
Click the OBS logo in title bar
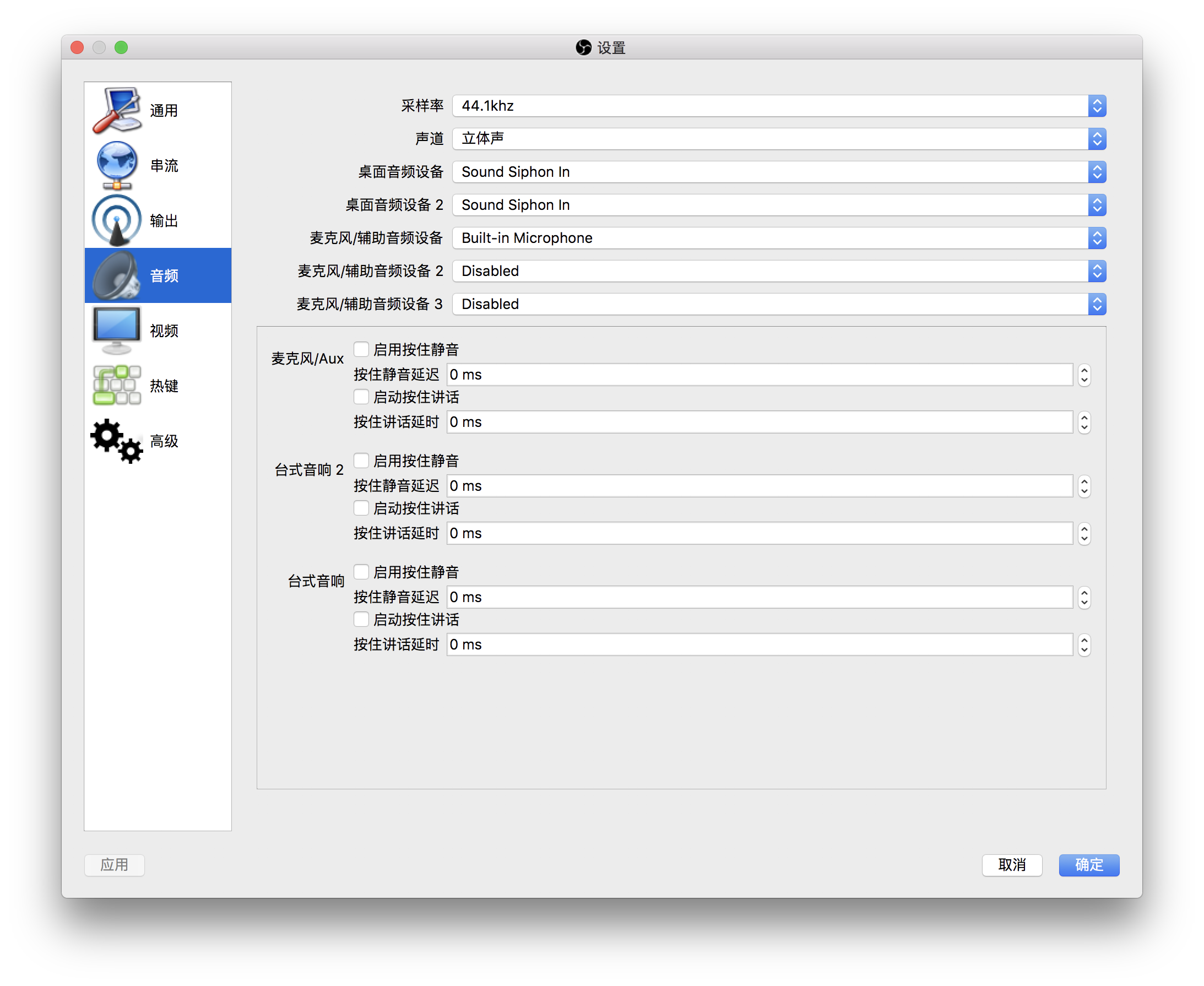click(583, 48)
